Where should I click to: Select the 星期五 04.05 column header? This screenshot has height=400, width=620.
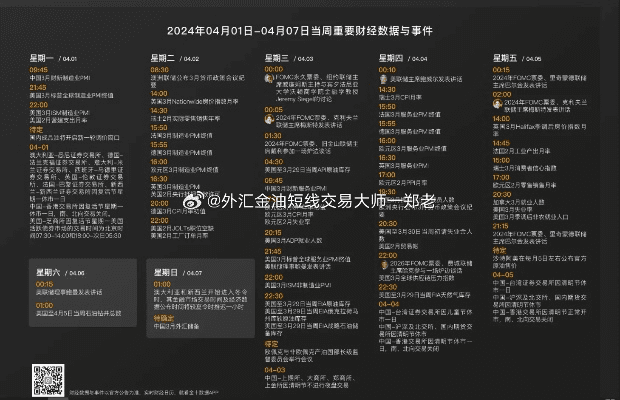tap(511, 58)
